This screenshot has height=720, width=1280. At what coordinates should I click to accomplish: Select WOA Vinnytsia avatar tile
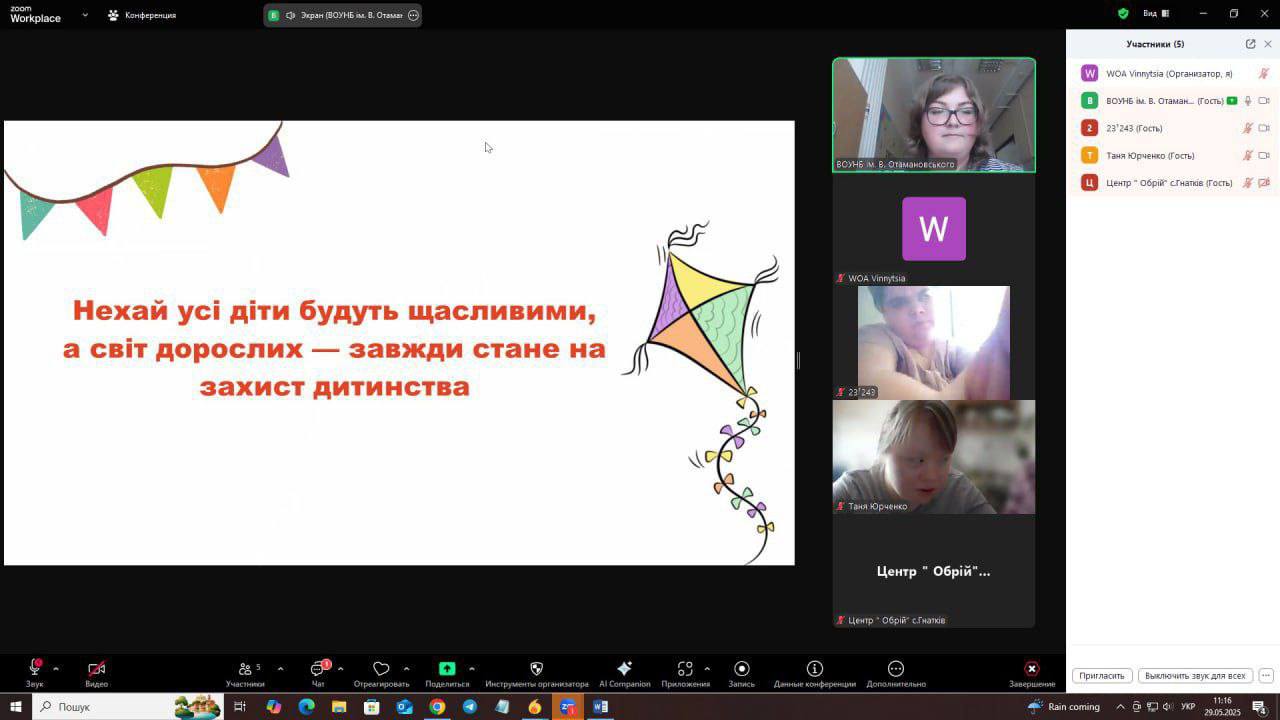(934, 229)
